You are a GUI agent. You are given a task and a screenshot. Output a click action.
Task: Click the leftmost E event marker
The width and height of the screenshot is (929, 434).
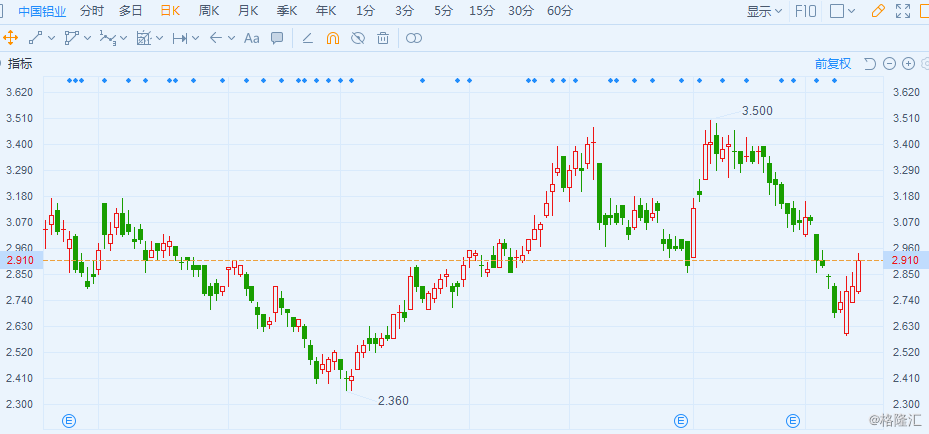pos(70,420)
